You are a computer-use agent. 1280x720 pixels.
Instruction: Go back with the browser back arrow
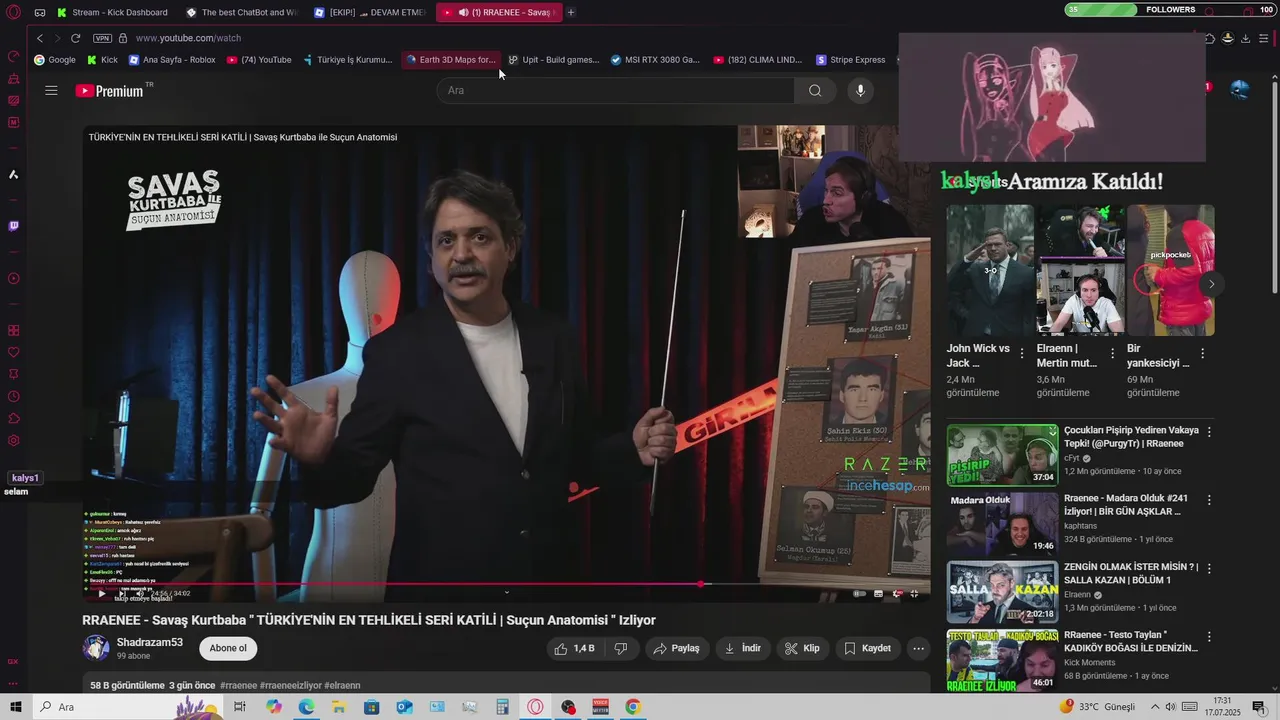40,38
